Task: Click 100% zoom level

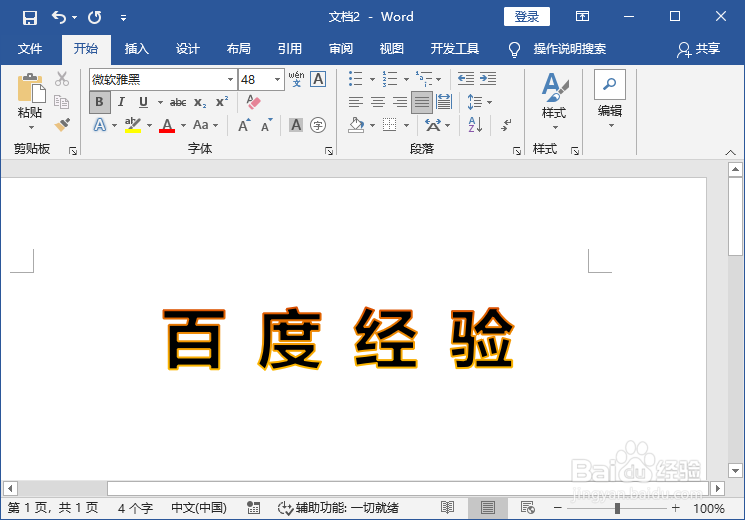Action: [x=709, y=509]
